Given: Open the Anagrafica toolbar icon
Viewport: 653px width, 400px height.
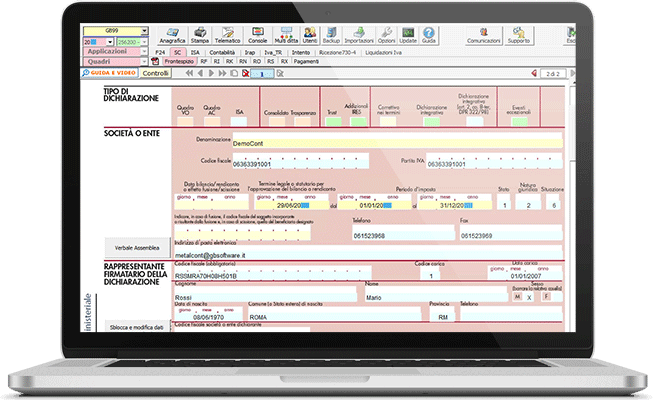Looking at the screenshot, I should [174, 35].
